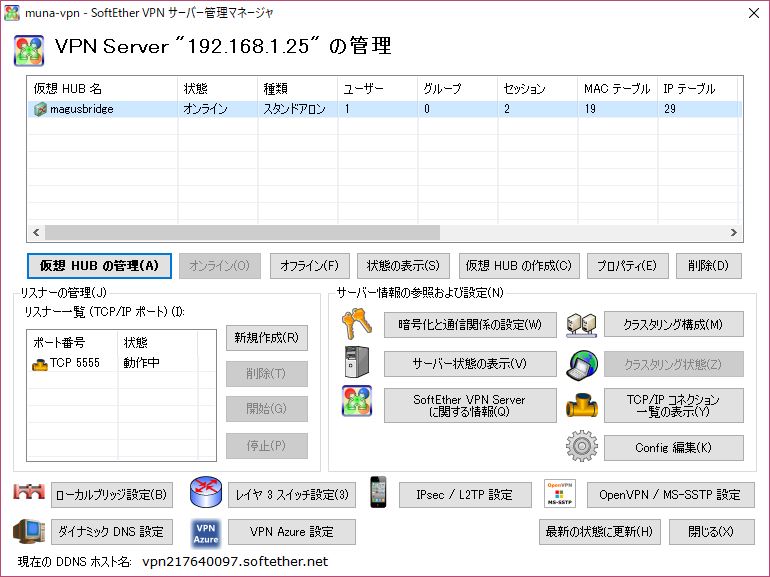Click the セッション column header
The width and height of the screenshot is (770, 577).
tap(536, 89)
